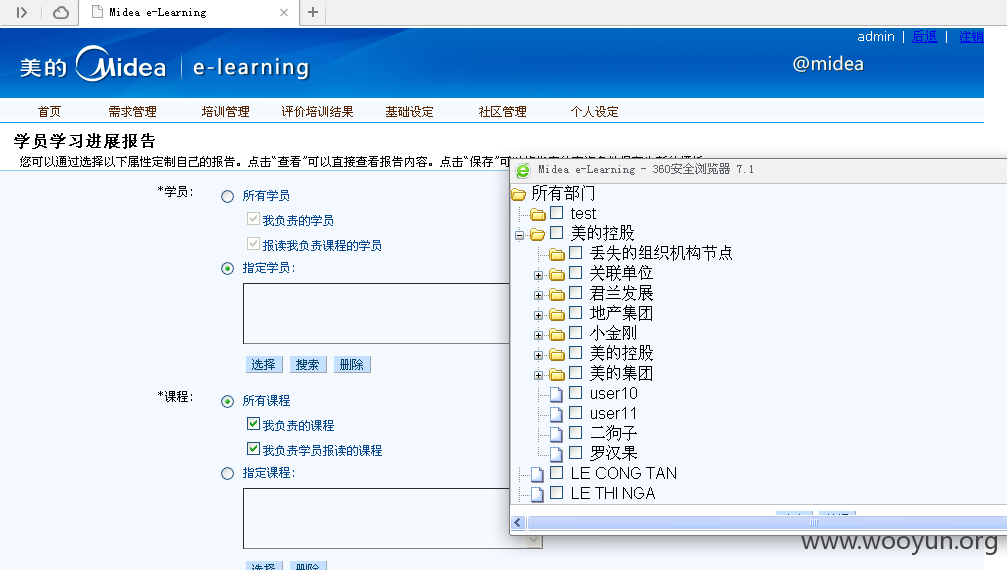Expand the 小金刚 tree node
This screenshot has height=570, width=1007.
coord(538,335)
